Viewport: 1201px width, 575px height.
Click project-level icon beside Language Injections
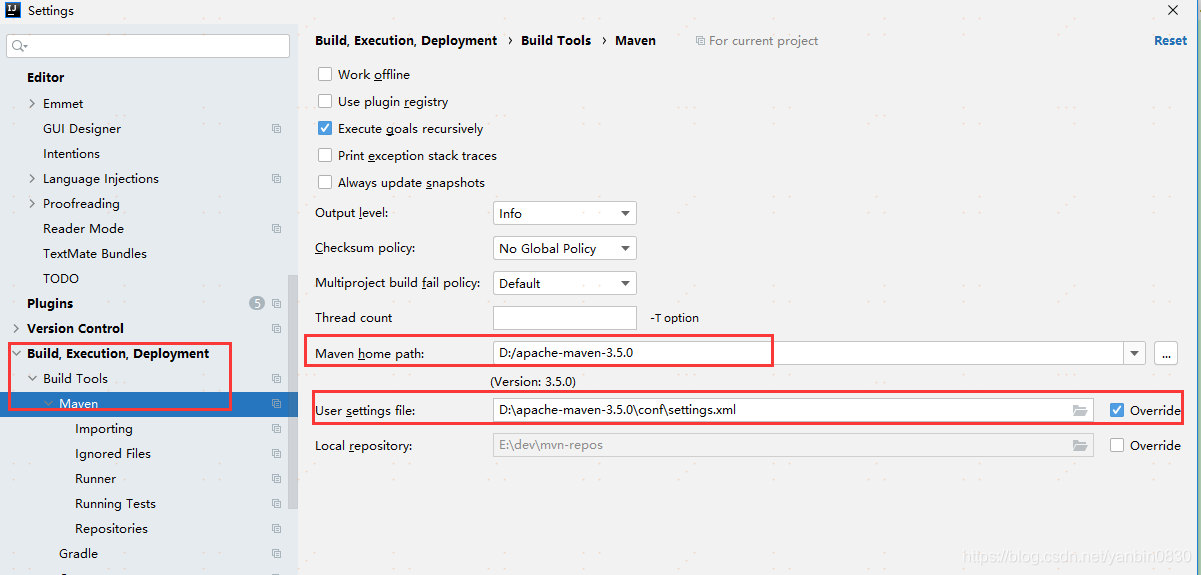[277, 179]
